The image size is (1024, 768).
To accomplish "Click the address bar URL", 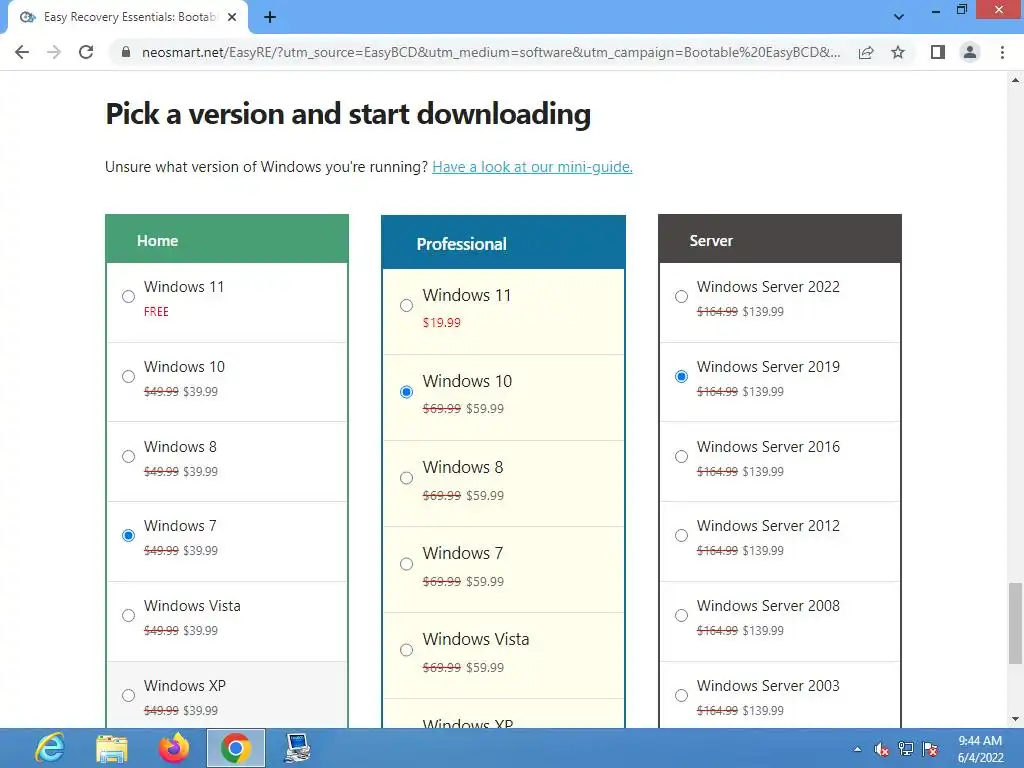I will [x=491, y=52].
